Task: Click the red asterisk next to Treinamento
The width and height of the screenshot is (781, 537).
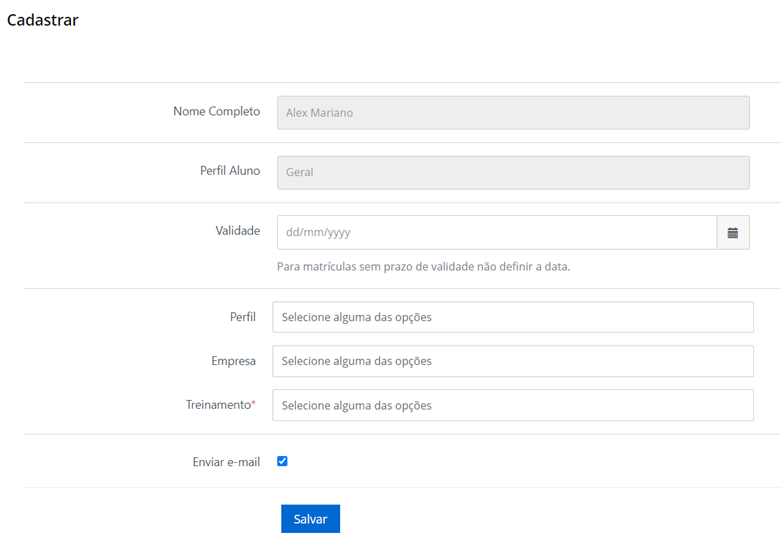Action: click(253, 404)
